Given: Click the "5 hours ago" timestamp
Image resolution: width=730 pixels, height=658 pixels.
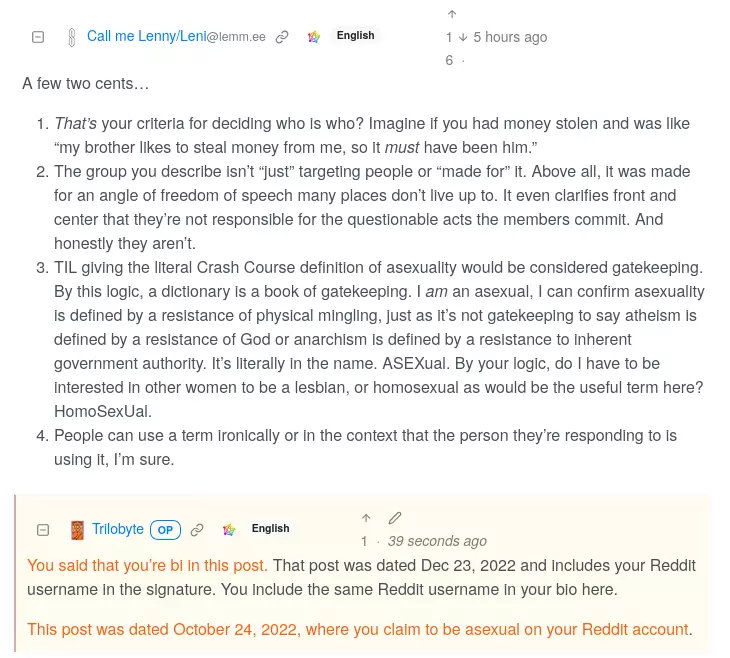Looking at the screenshot, I should [510, 37].
